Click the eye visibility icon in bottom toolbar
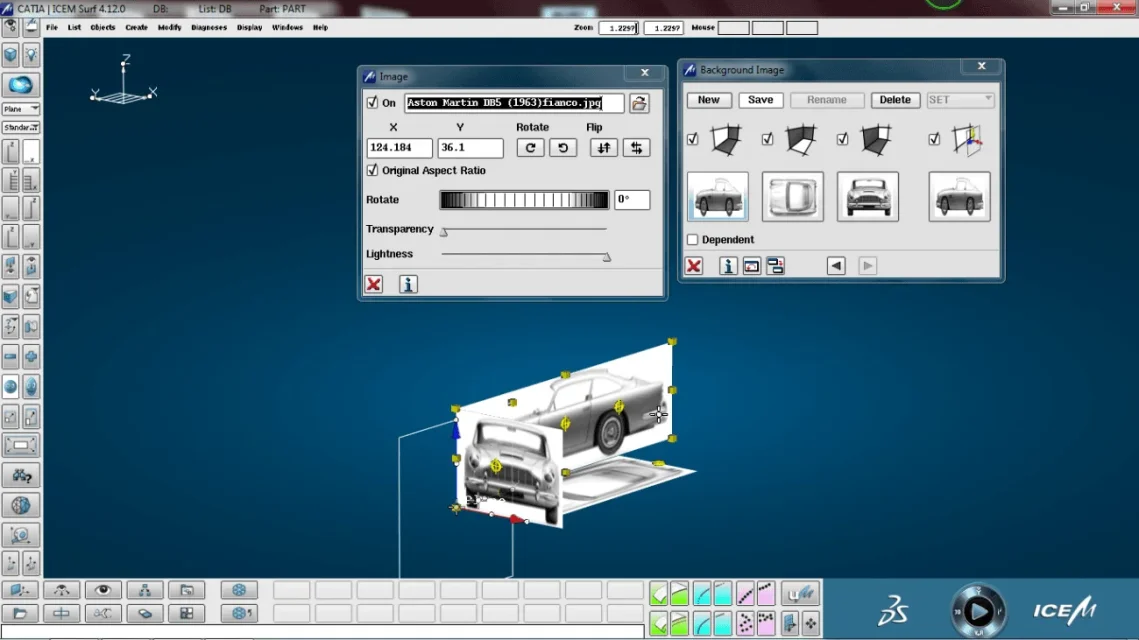This screenshot has height=640, width=1139. pos(103,590)
